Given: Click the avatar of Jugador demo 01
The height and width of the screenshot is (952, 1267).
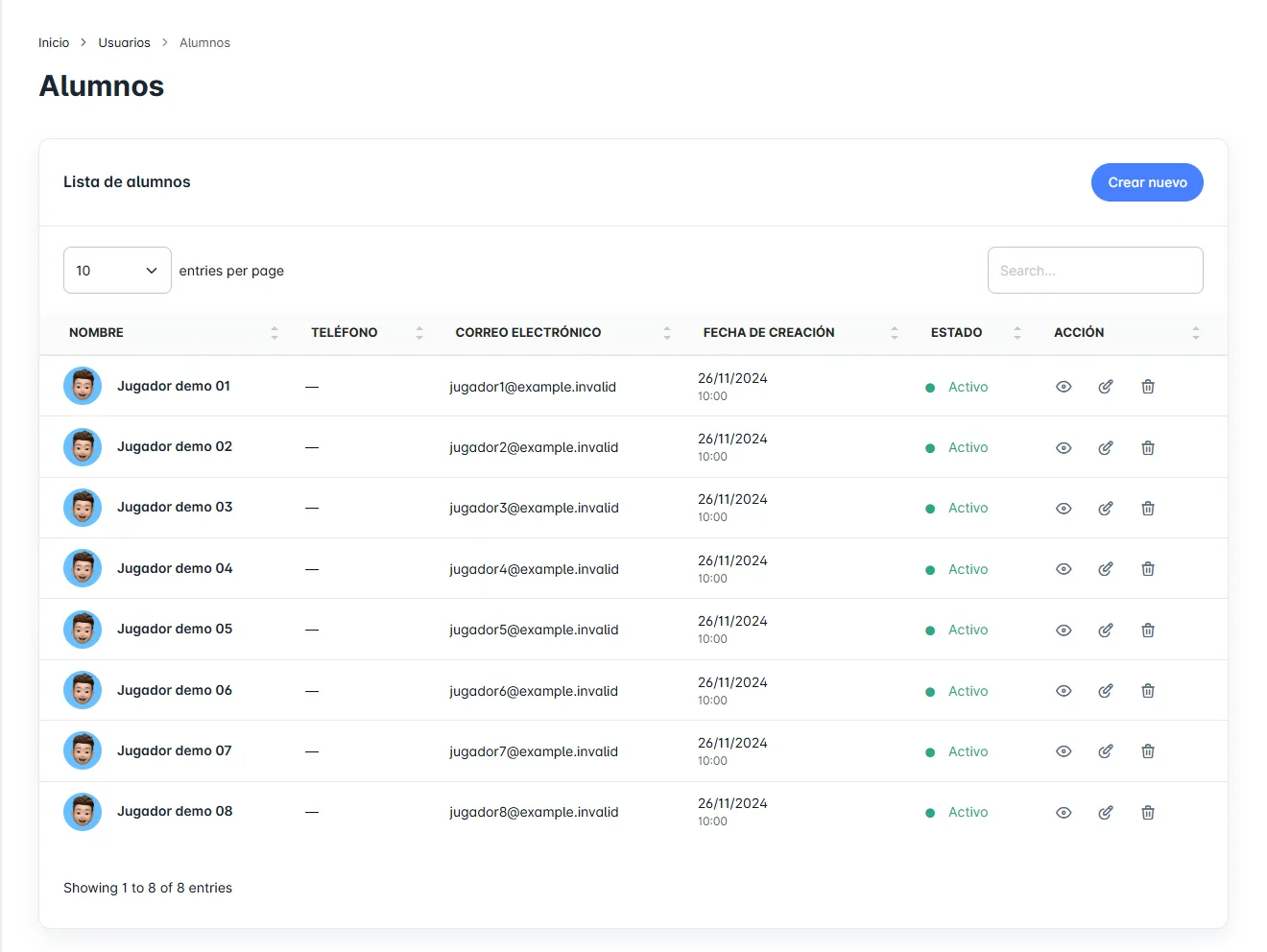Looking at the screenshot, I should [83, 386].
